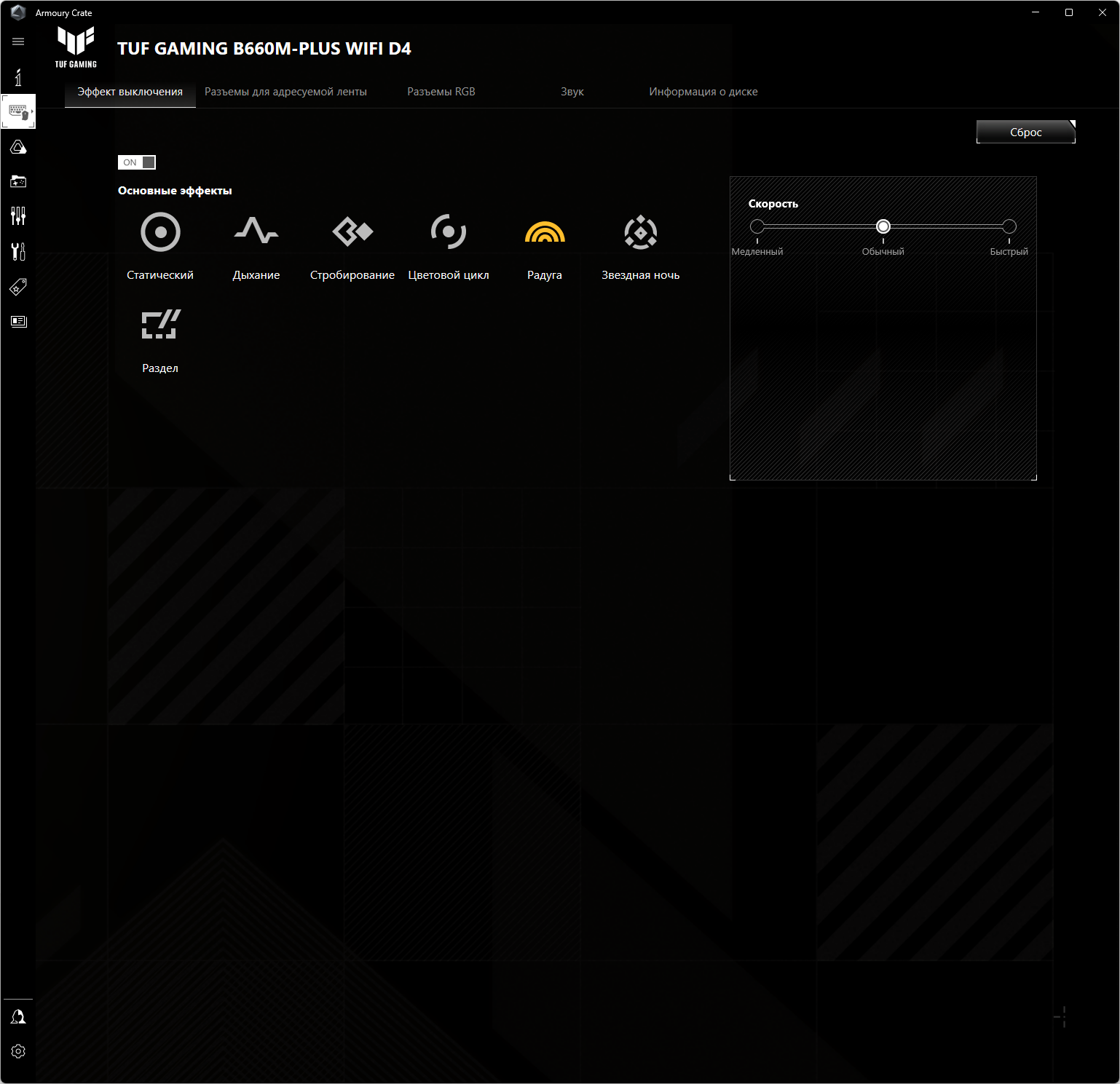
Task: Click the Быстрый speed label
Action: [x=1009, y=252]
